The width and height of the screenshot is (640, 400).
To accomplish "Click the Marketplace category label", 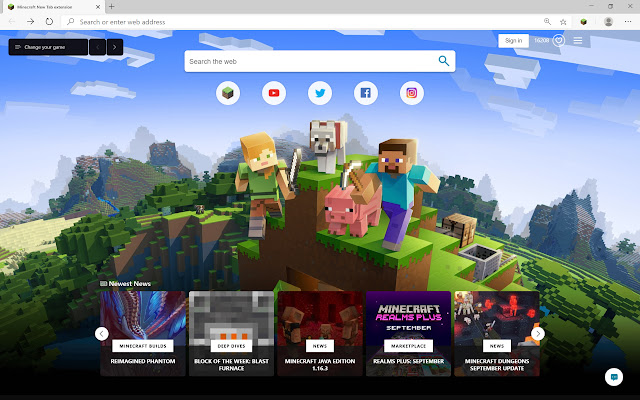I will tap(409, 346).
